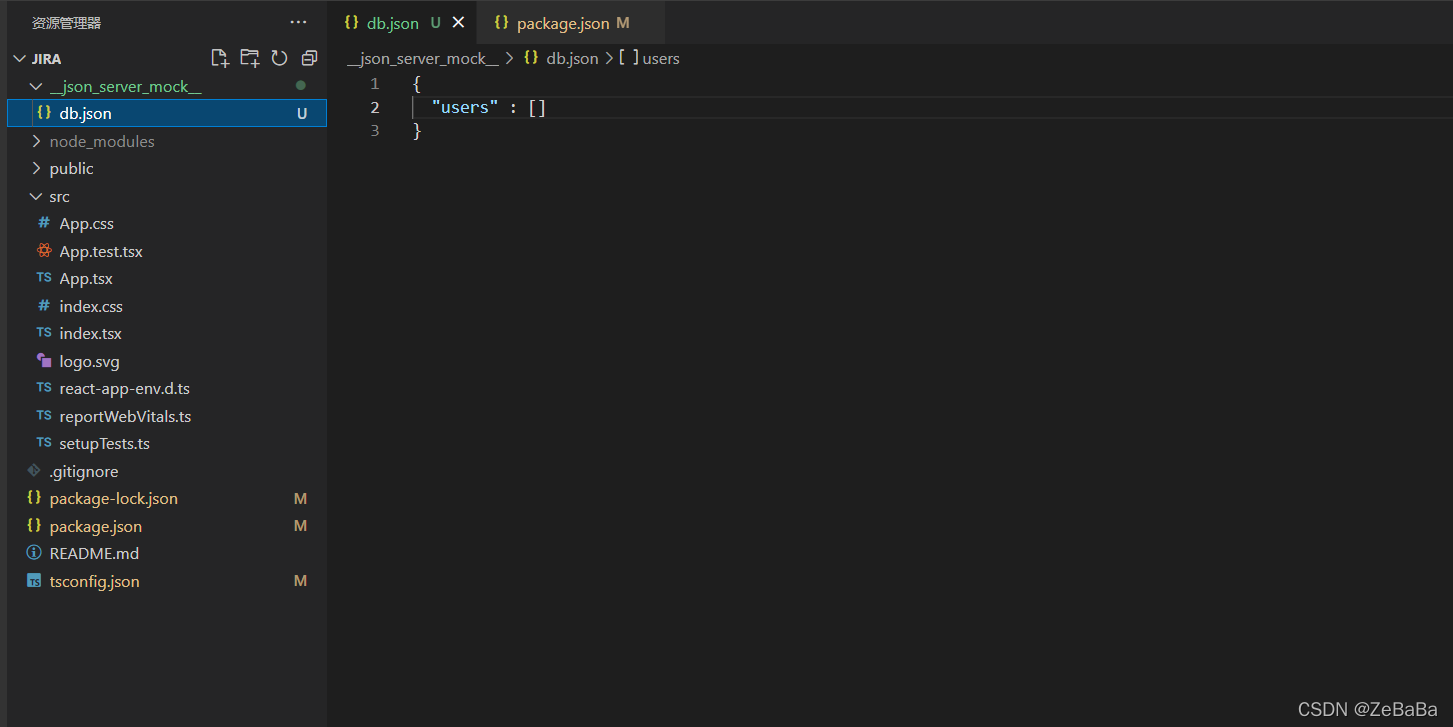Screen dimensions: 1453x727
Task: Click the U status badge of db.json row
Action: tap(301, 113)
